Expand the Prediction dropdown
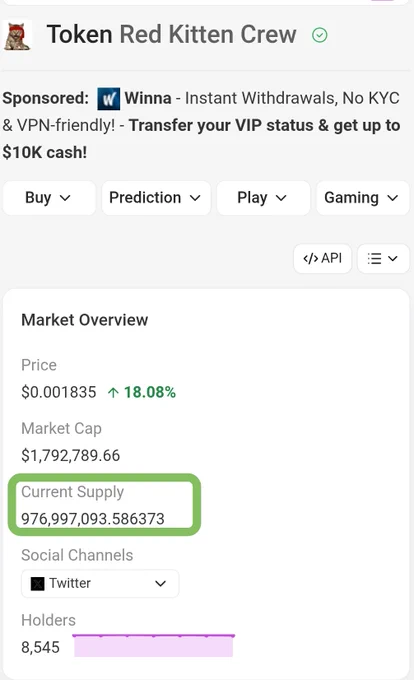The height and width of the screenshot is (680, 414). click(x=156, y=198)
